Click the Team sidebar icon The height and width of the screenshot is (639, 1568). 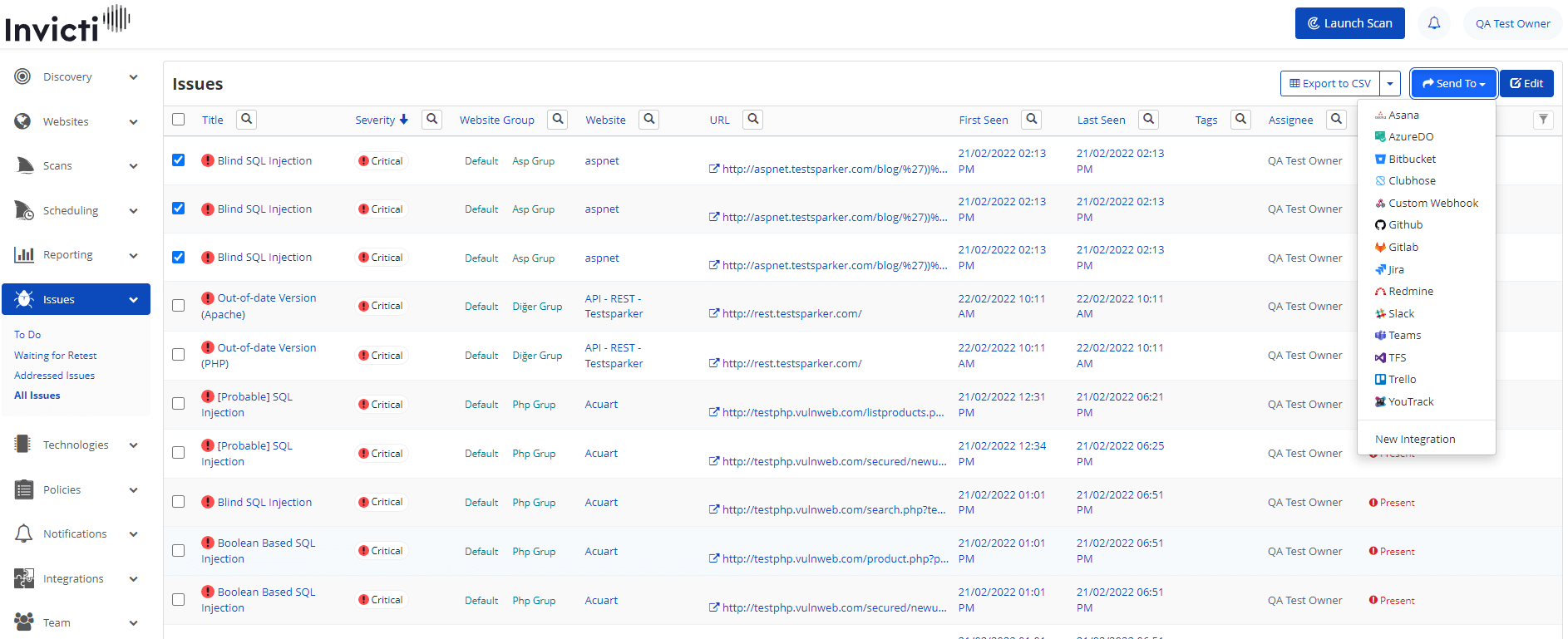(x=24, y=622)
